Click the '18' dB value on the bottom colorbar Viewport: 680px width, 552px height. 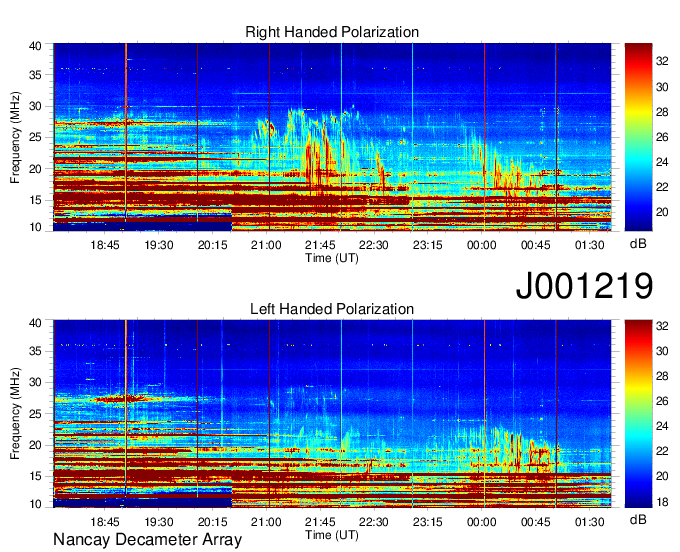point(662,502)
